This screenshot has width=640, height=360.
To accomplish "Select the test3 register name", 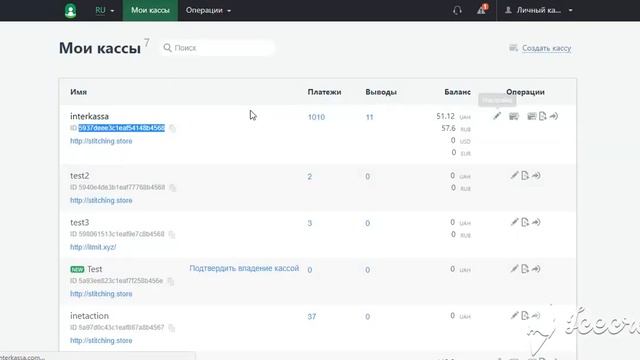I will click(80, 222).
